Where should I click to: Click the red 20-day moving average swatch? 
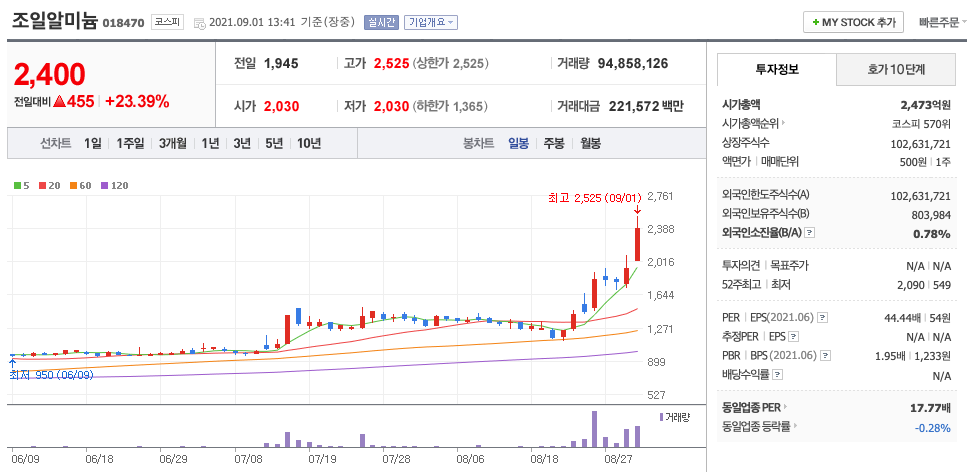click(42, 185)
